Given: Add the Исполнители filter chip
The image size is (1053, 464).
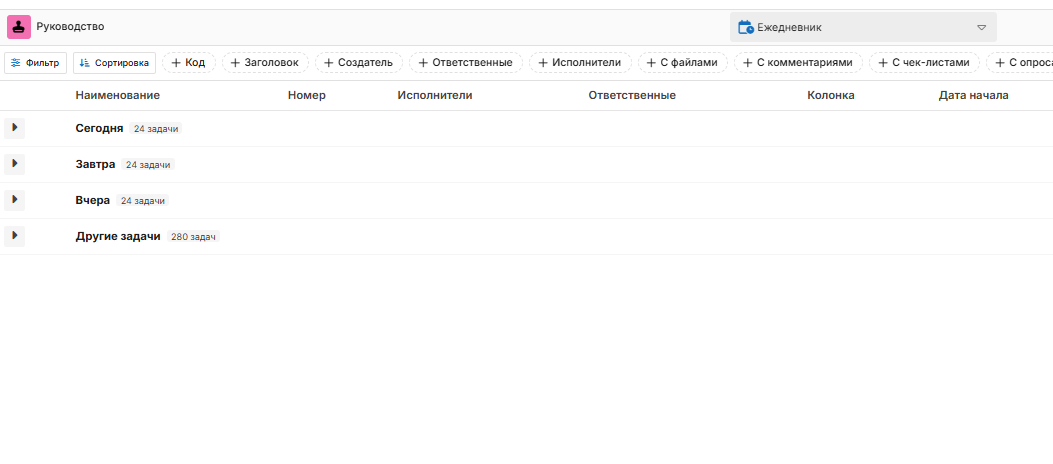Looking at the screenshot, I should pos(580,63).
